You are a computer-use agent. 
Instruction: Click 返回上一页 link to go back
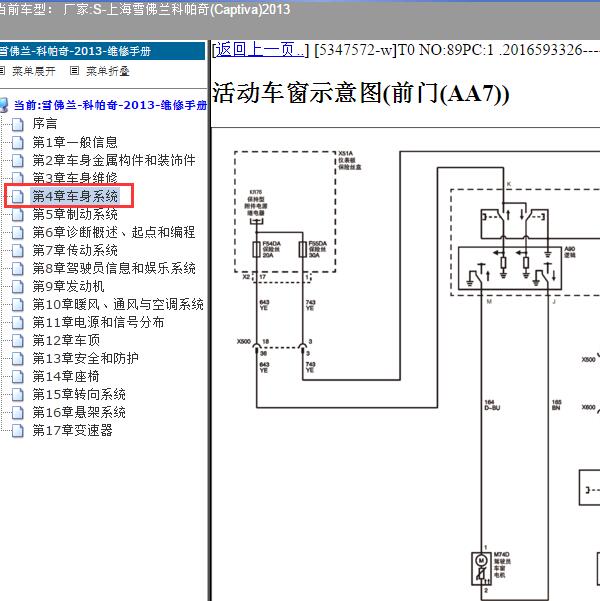click(260, 50)
